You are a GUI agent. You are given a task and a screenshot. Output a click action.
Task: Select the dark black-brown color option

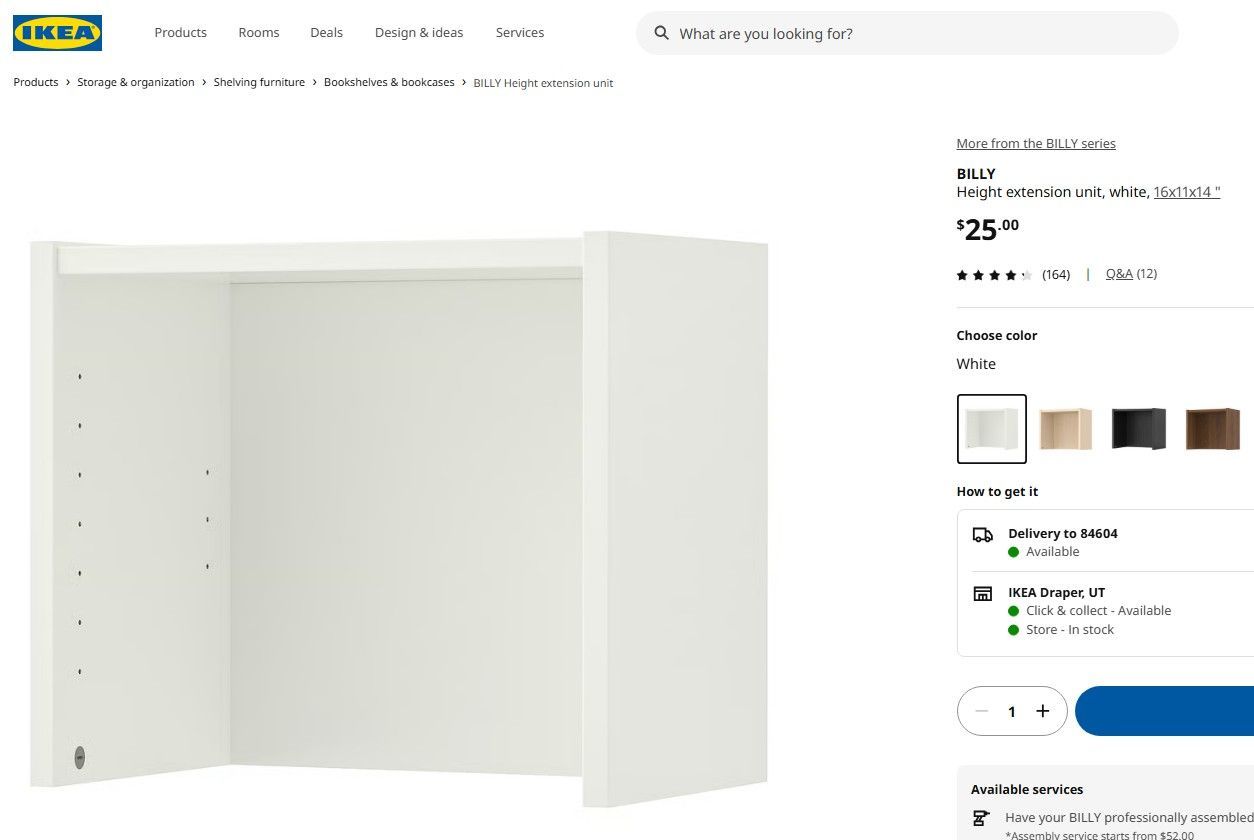pos(1138,428)
